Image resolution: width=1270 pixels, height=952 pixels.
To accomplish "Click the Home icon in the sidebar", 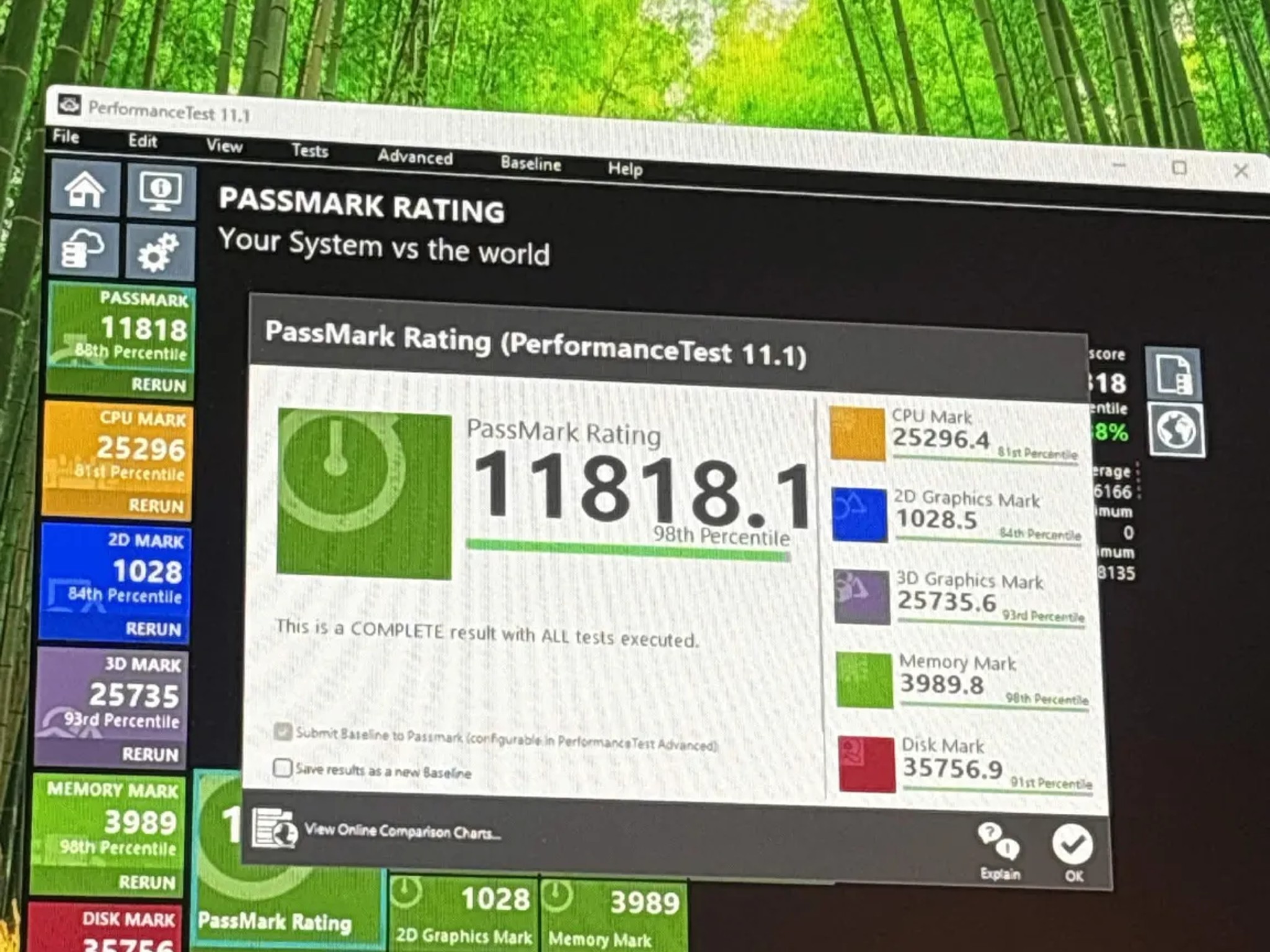I will pos(85,188).
